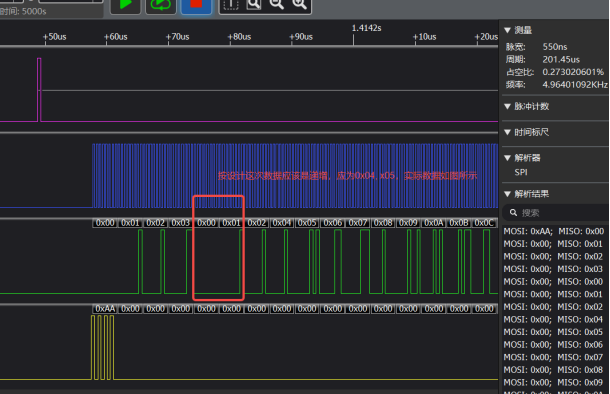This screenshot has width=610, height=394.
Task: Select the dashed-box cursor selection tool
Action: pyautogui.click(x=231, y=5)
